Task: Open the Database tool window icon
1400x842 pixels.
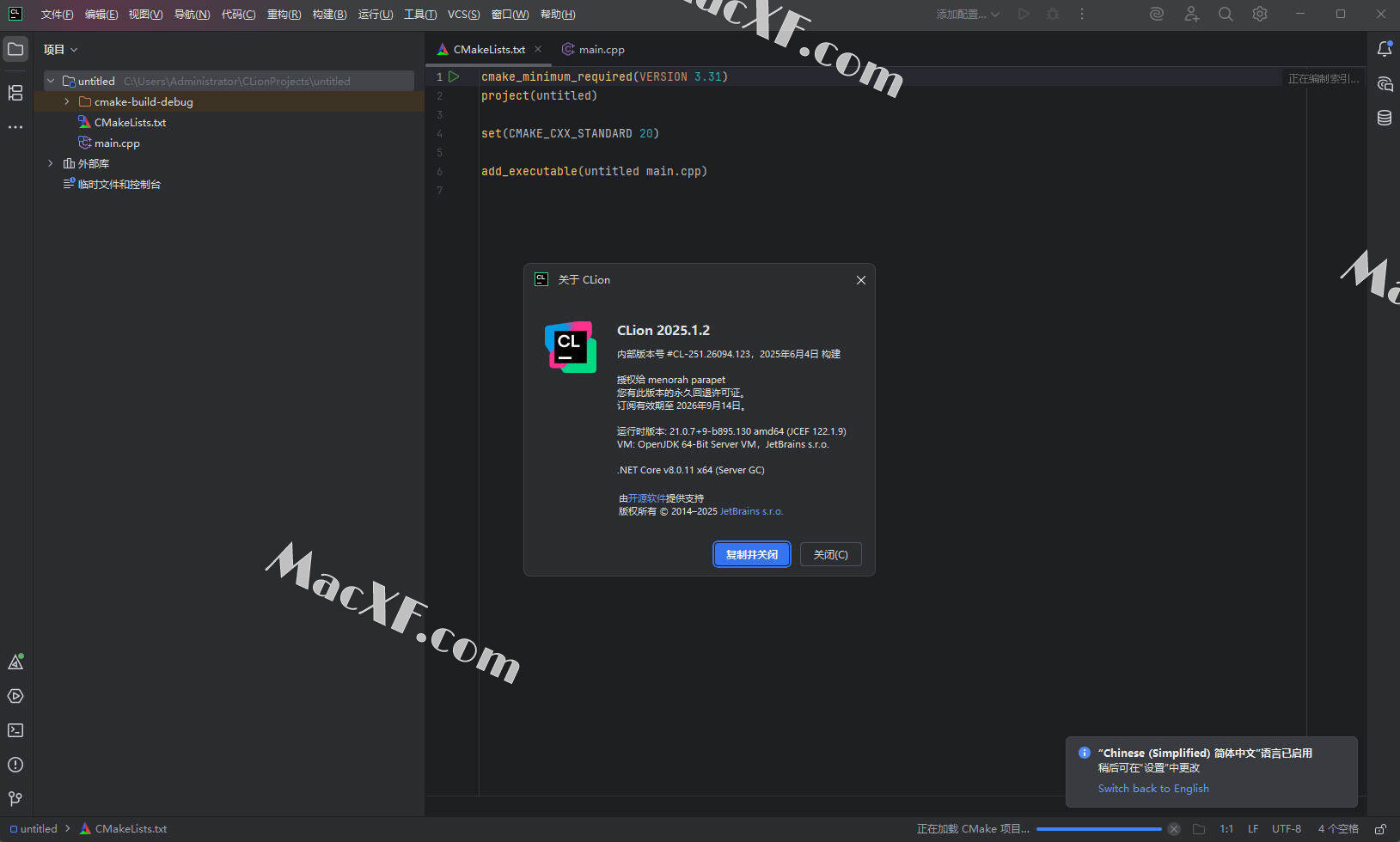Action: click(x=1385, y=118)
